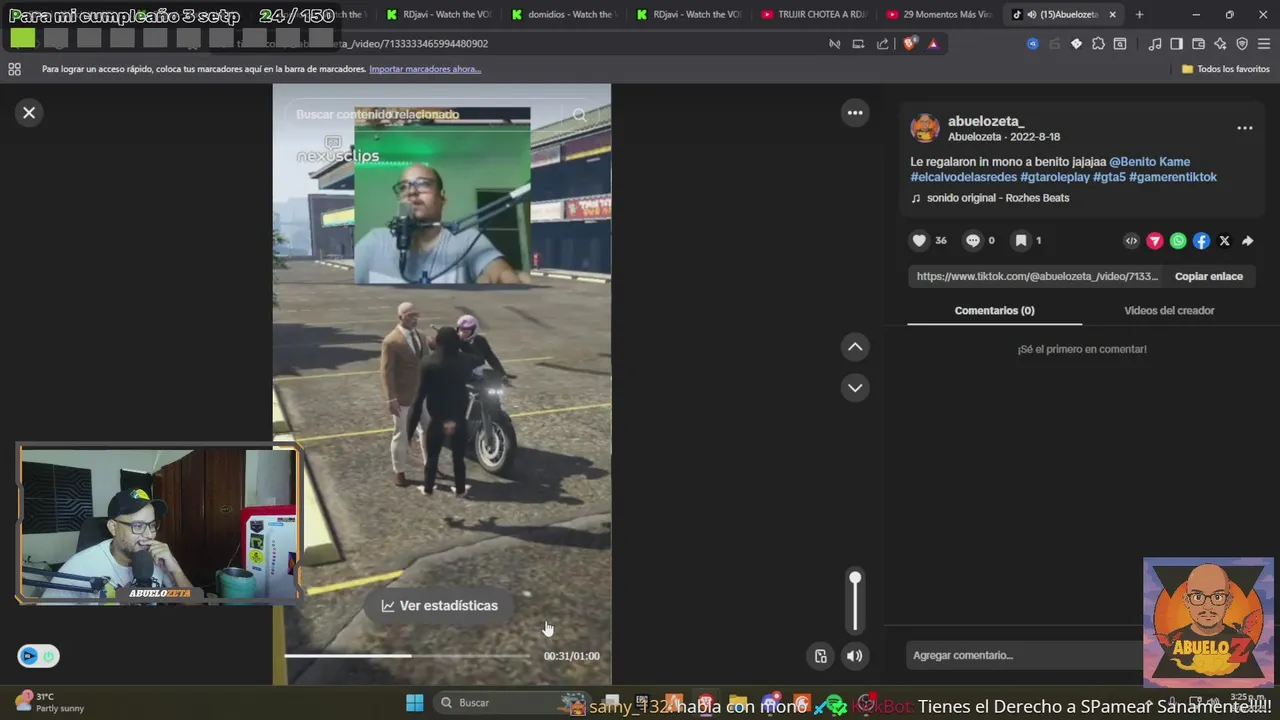Share the video on WhatsApp

[x=1178, y=241]
